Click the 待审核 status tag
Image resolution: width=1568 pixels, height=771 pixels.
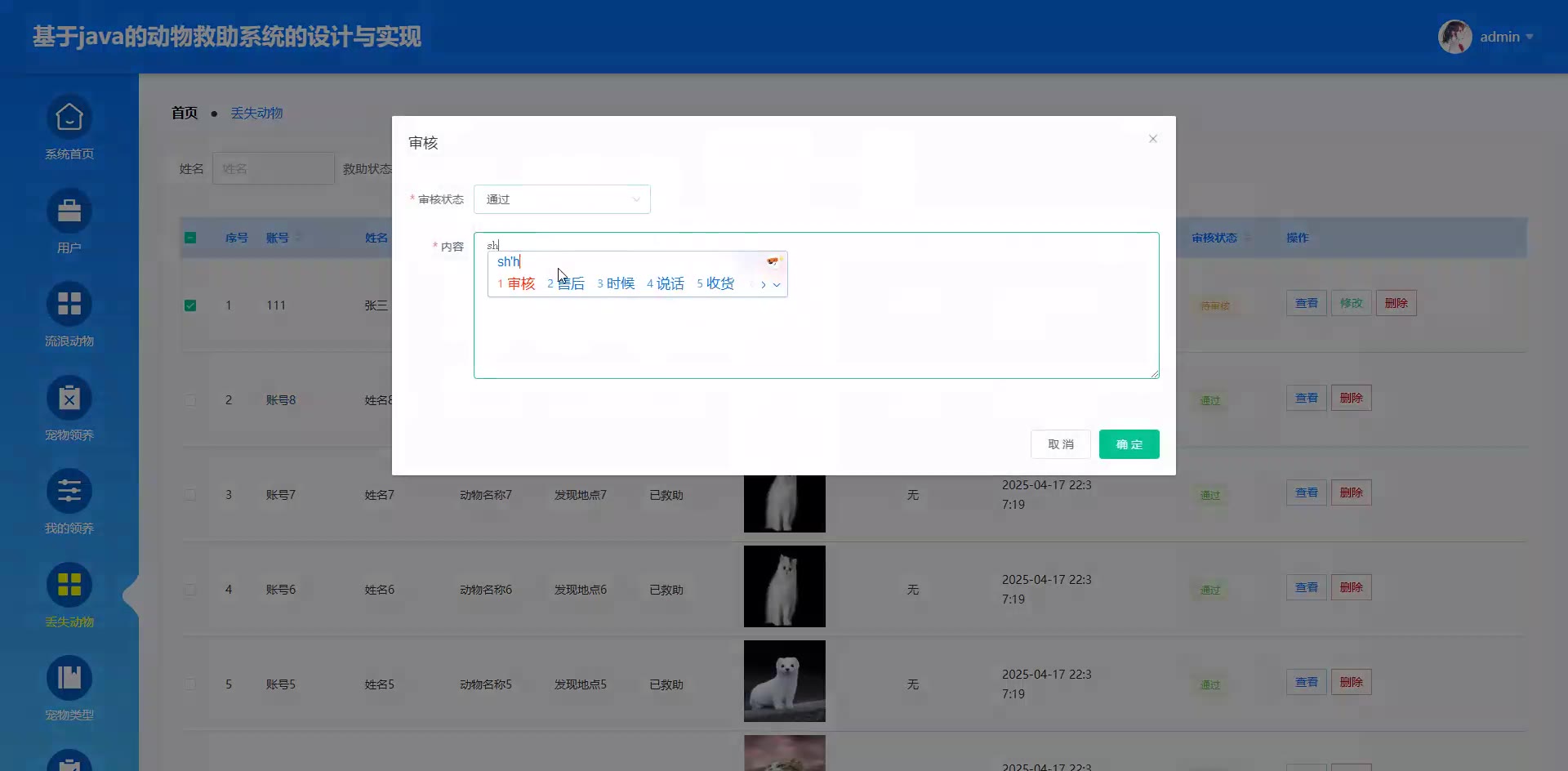[1215, 306]
